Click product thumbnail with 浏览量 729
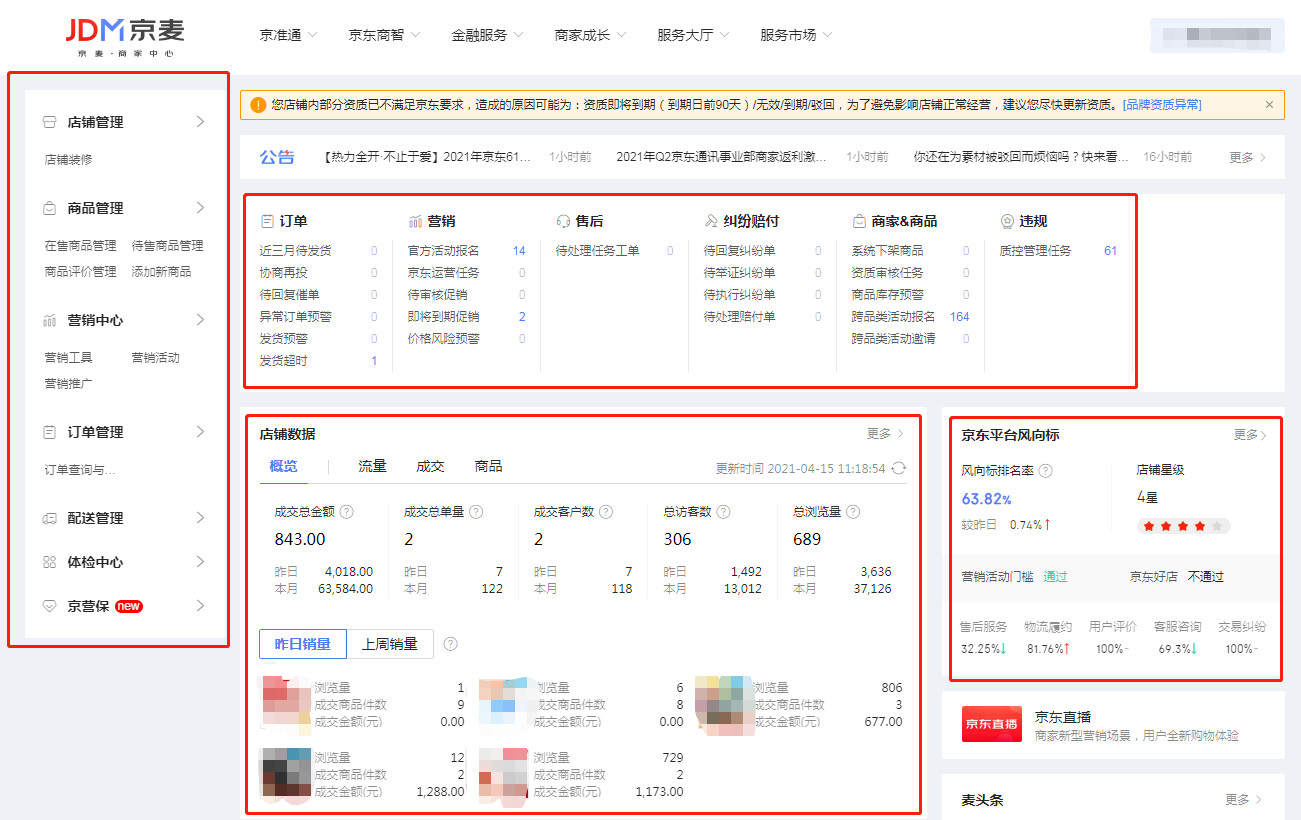 point(503,776)
